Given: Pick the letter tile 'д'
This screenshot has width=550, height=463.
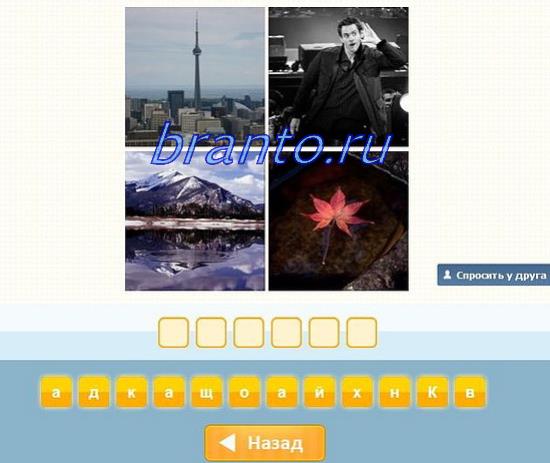Looking at the screenshot, I should click(94, 392).
